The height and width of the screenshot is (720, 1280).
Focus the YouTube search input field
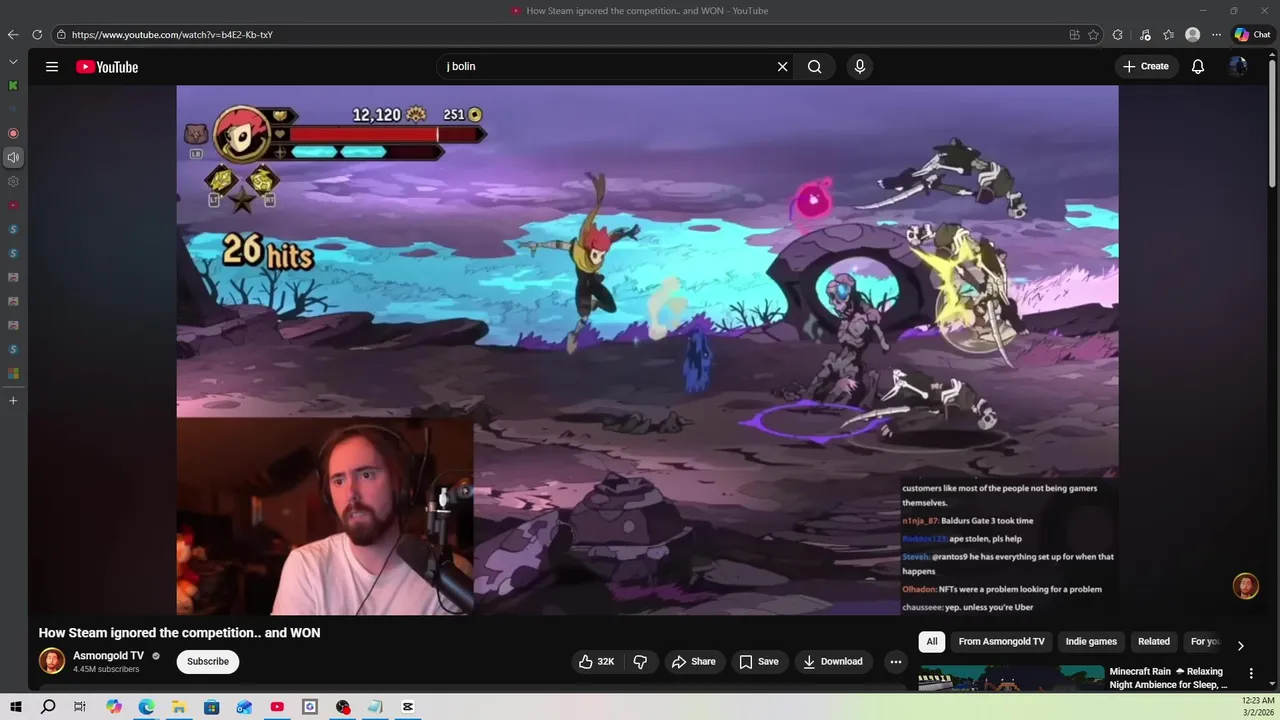click(x=605, y=67)
